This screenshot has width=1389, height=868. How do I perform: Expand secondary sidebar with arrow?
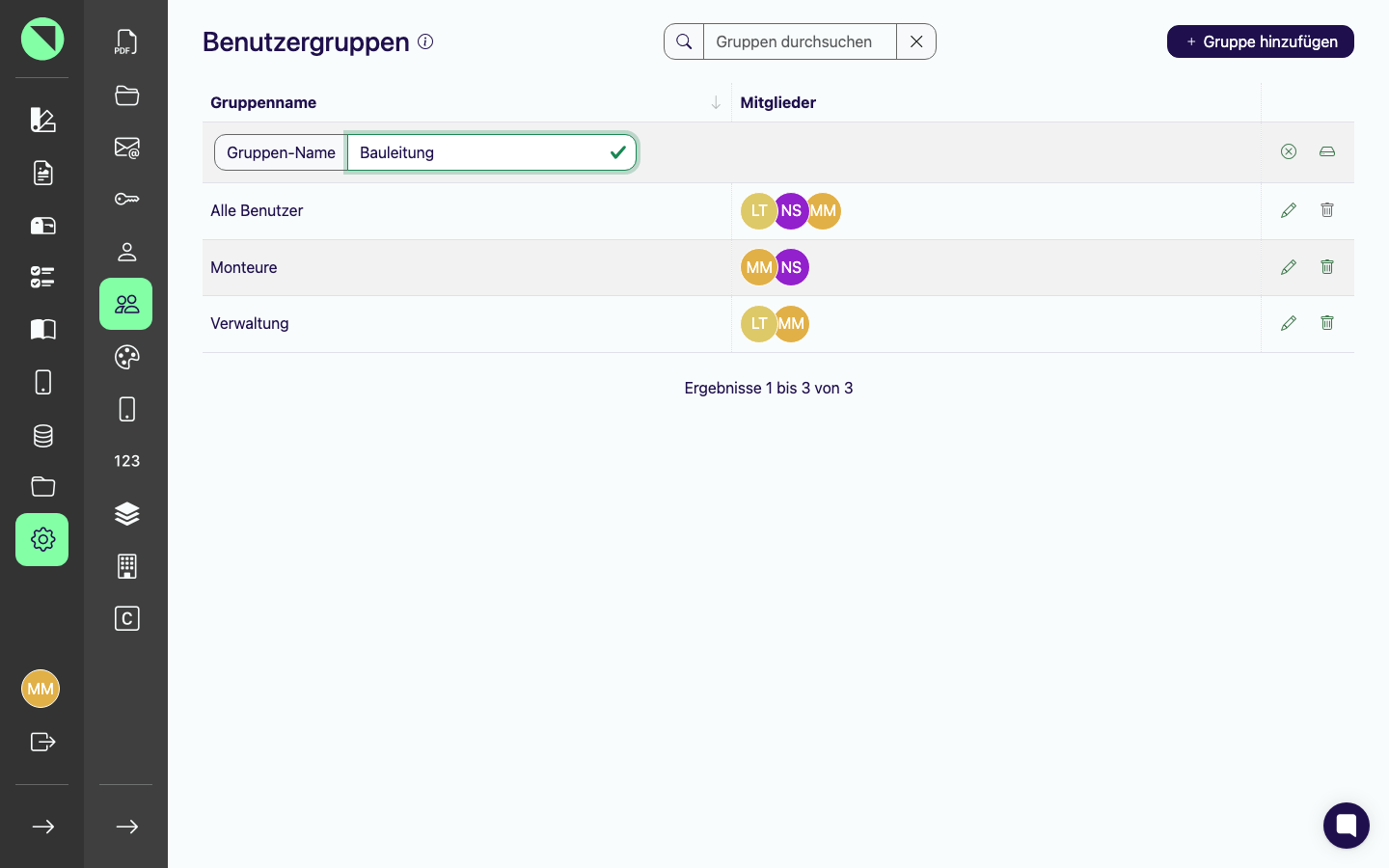(x=126, y=827)
